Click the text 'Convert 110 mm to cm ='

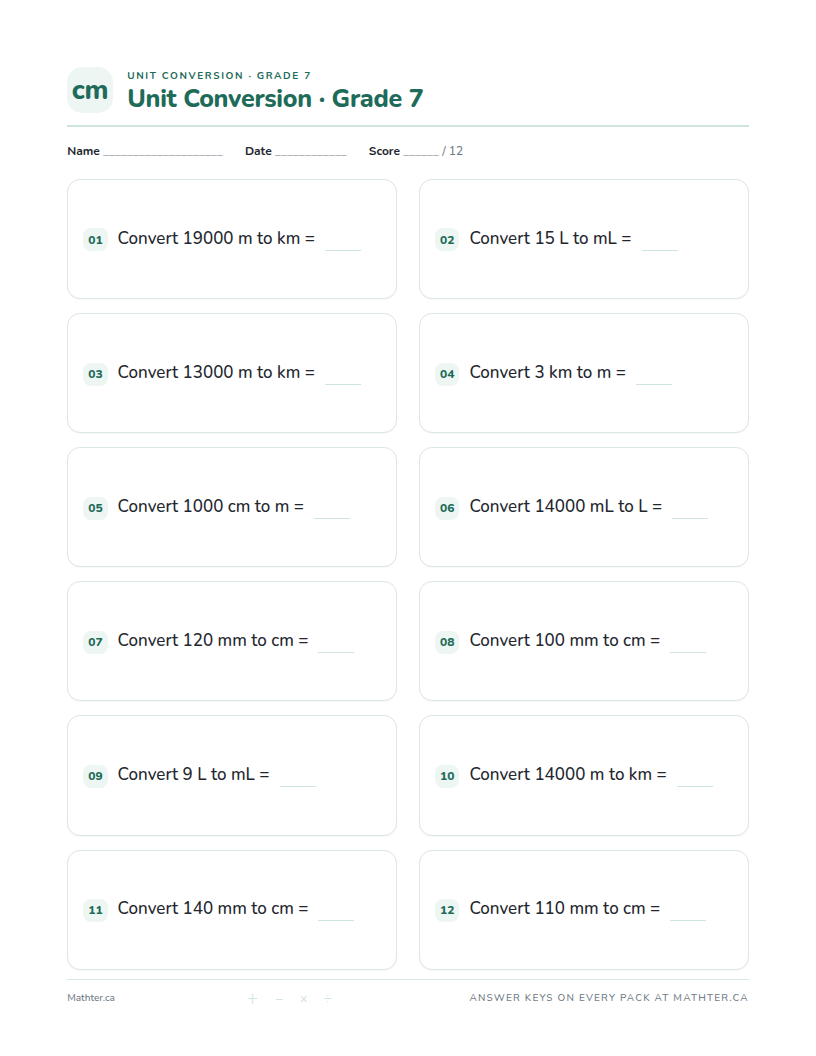tap(565, 909)
